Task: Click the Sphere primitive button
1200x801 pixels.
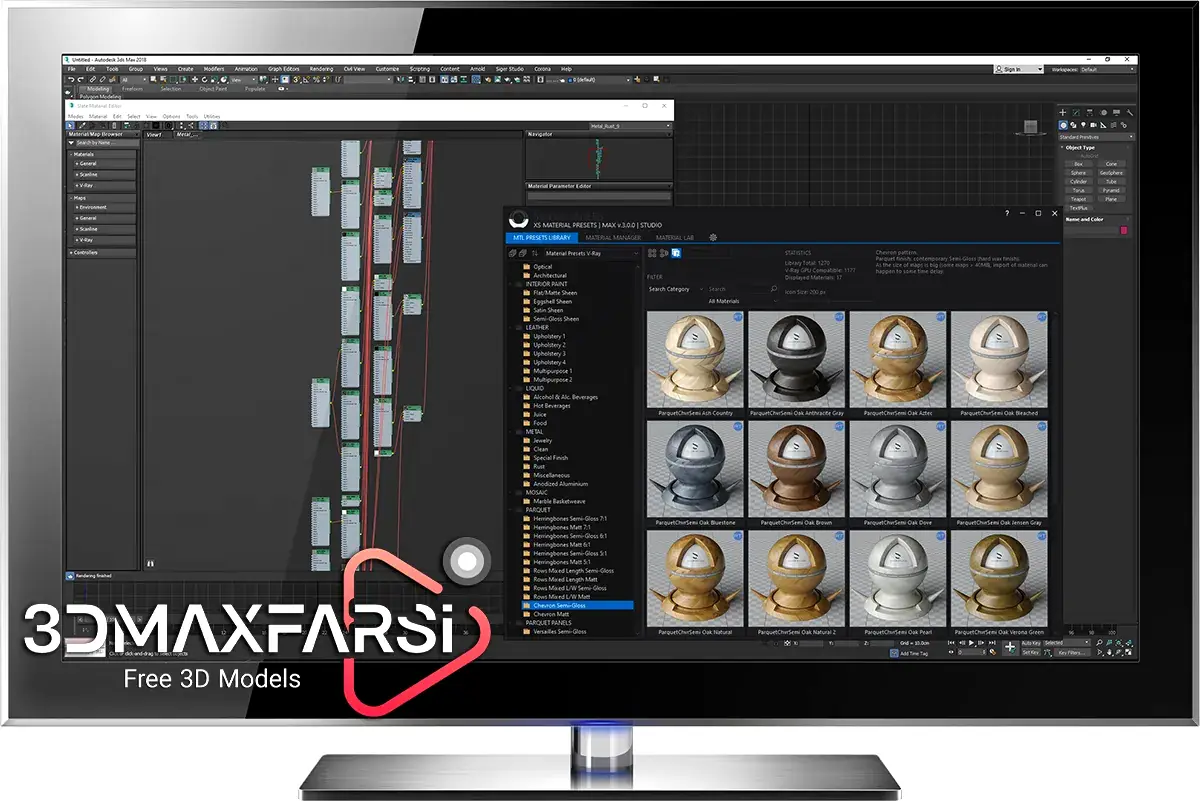Action: click(x=1078, y=173)
